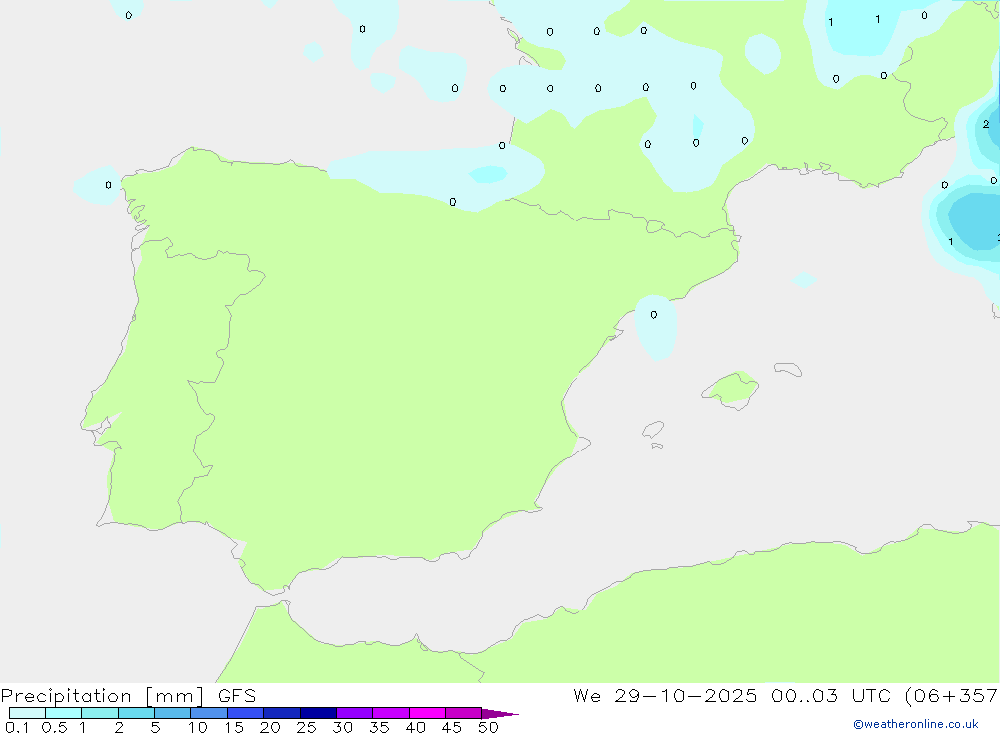Click the '0' value off Galicia's northwest coast

point(108,185)
